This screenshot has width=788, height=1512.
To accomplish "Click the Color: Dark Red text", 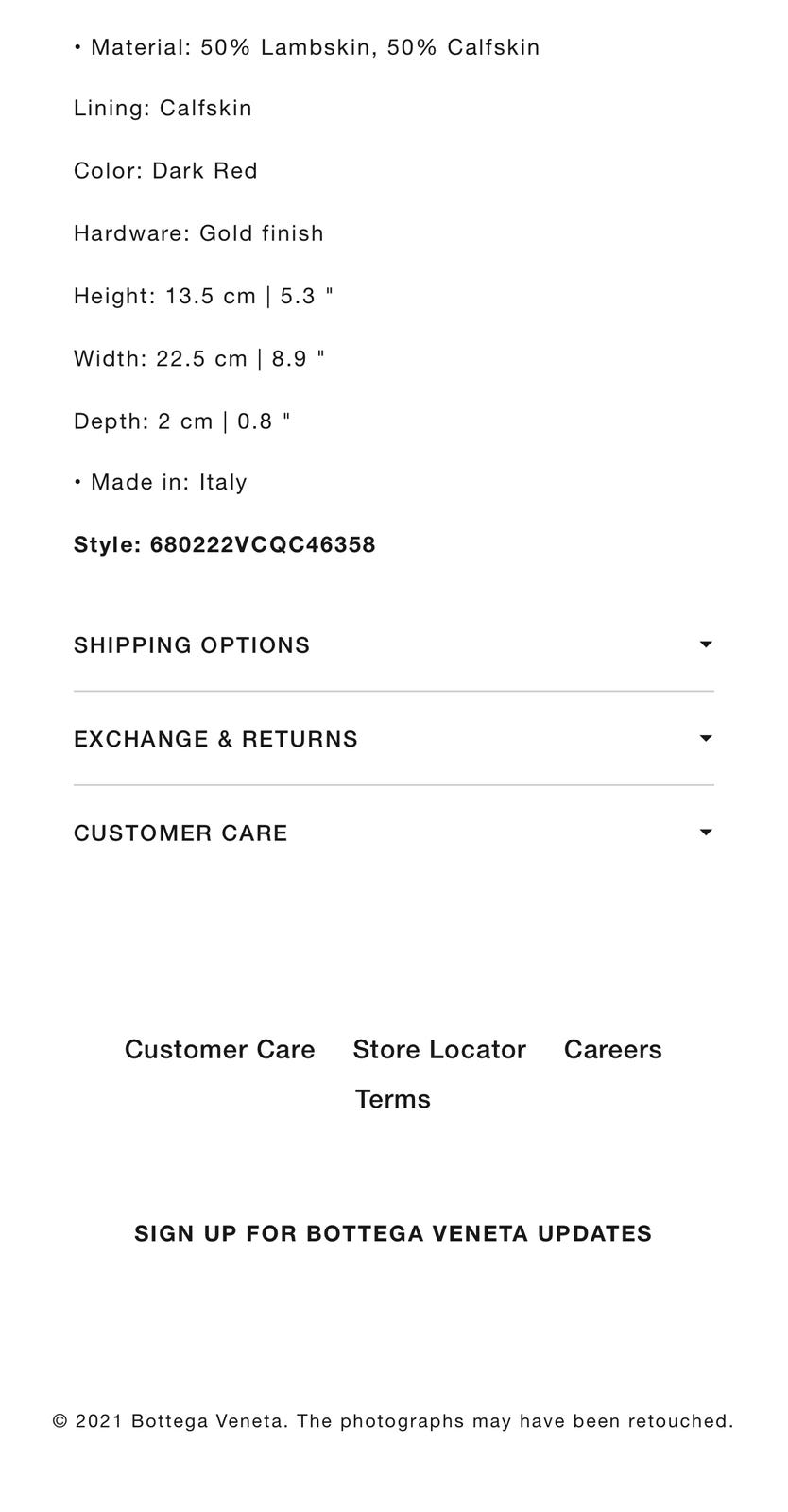I will [x=165, y=171].
